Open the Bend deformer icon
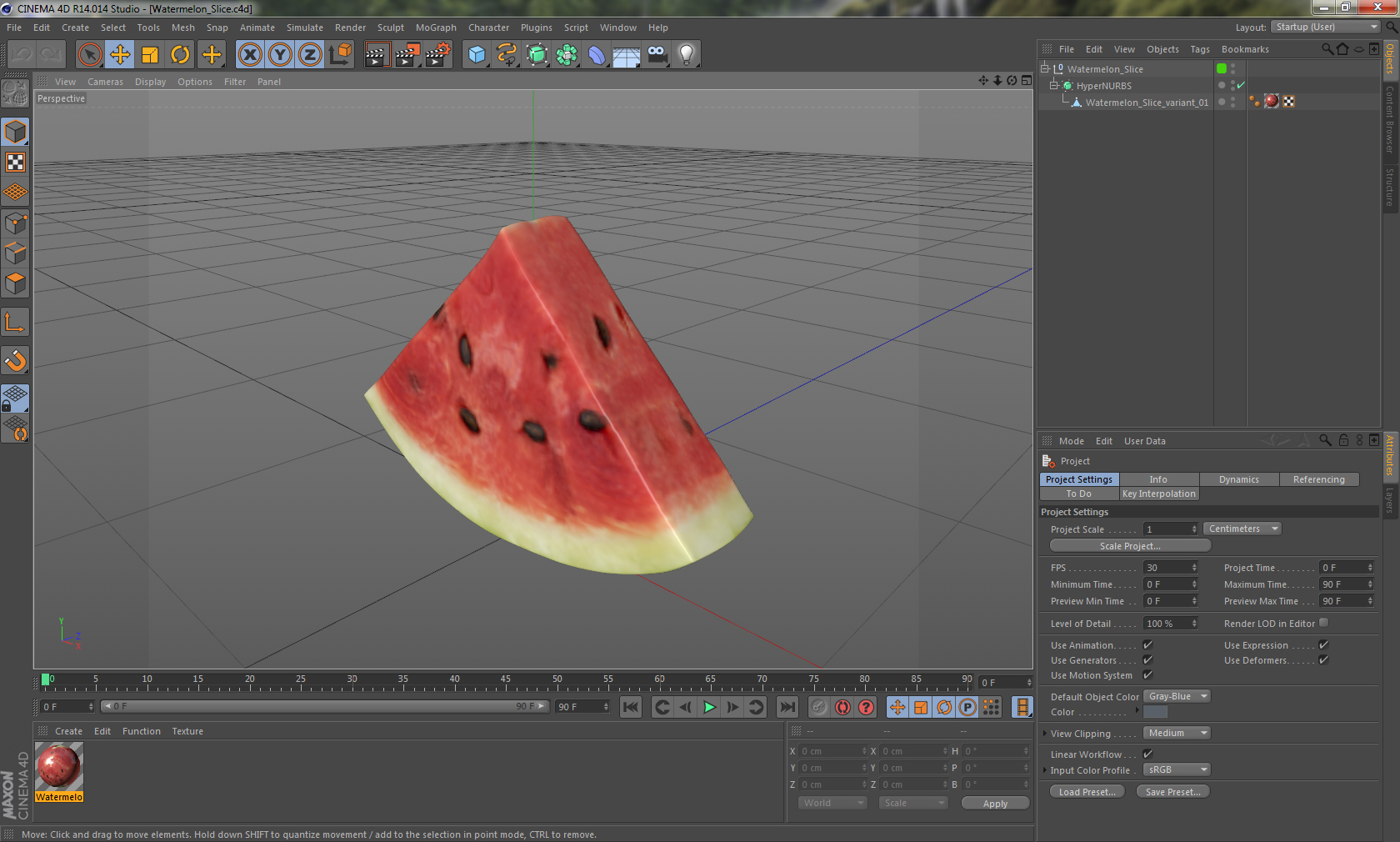Viewport: 1400px width, 842px height. pyautogui.click(x=597, y=55)
